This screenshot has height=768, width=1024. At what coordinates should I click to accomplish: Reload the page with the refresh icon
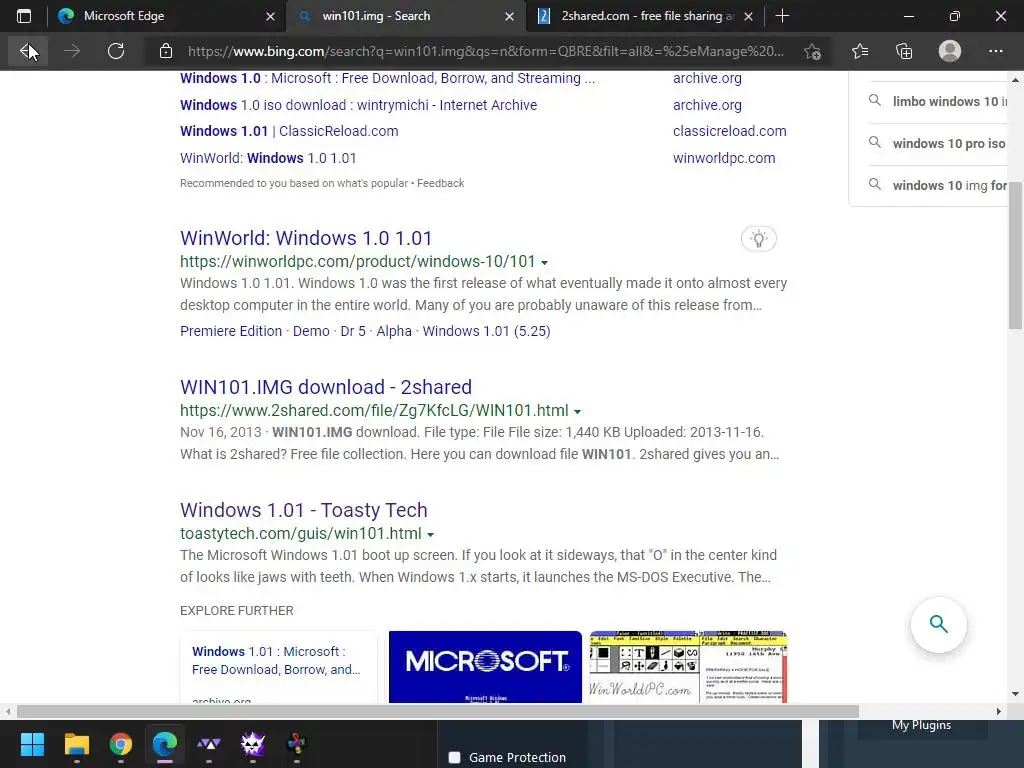(116, 51)
